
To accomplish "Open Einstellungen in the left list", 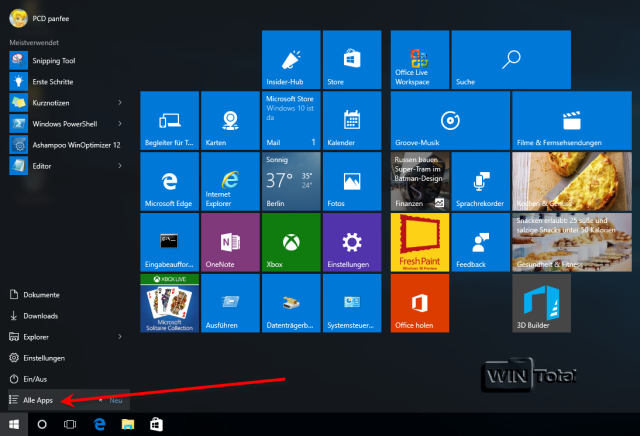I will pos(37,358).
